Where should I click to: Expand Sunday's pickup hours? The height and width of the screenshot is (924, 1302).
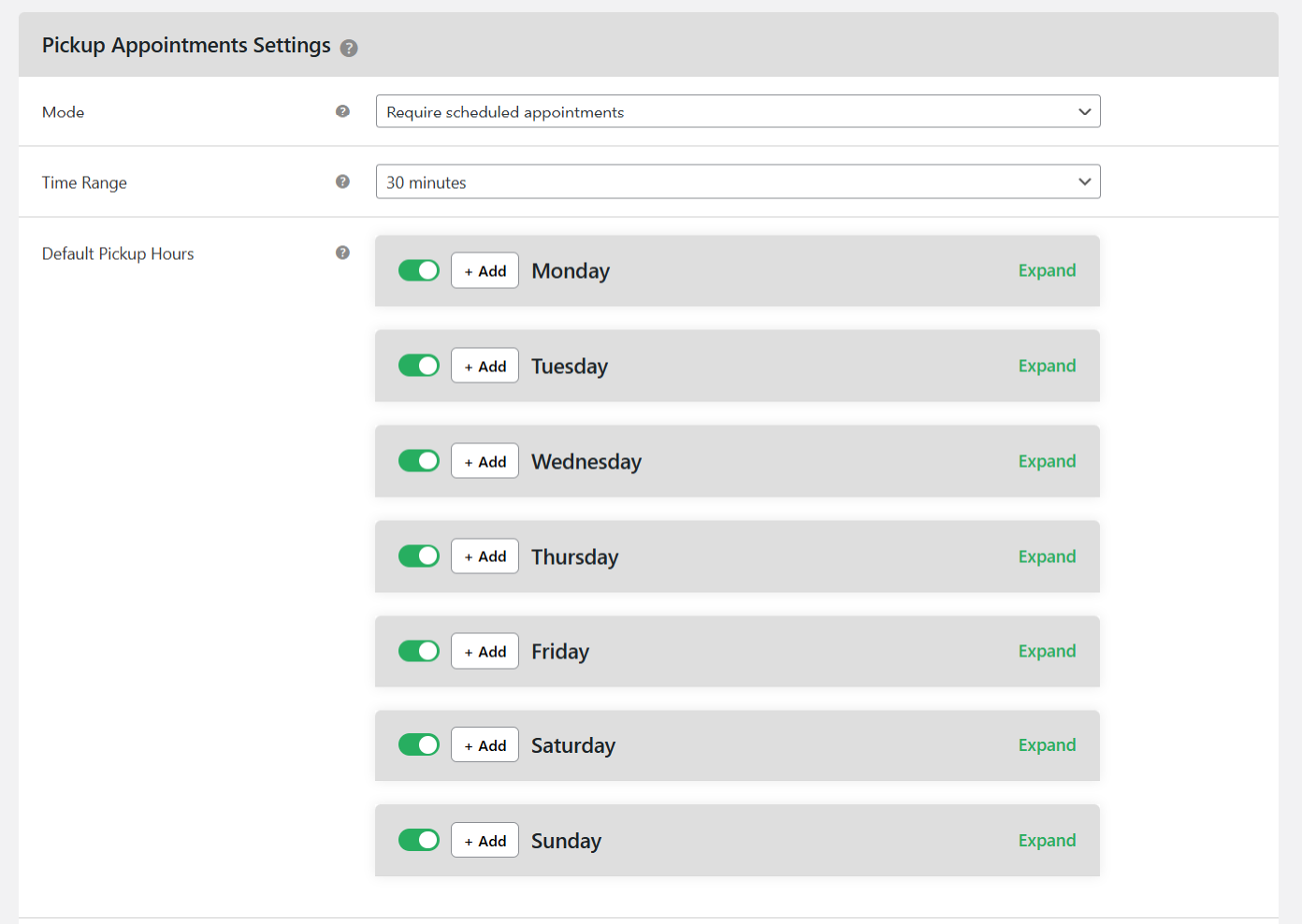[x=1046, y=840]
